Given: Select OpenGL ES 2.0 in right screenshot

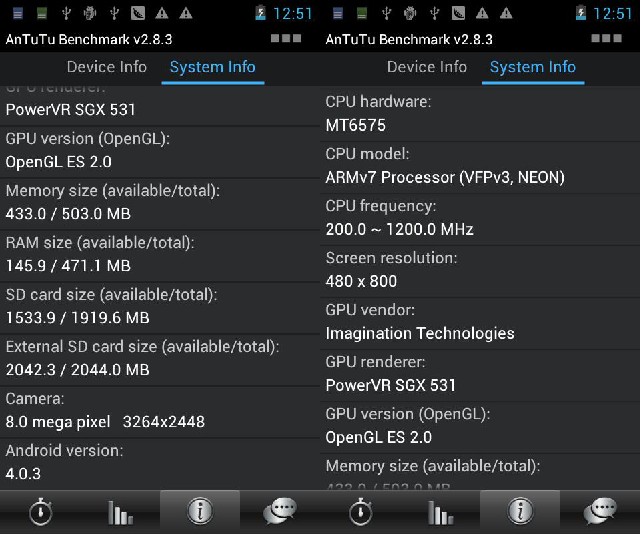Looking at the screenshot, I should click(x=379, y=437).
